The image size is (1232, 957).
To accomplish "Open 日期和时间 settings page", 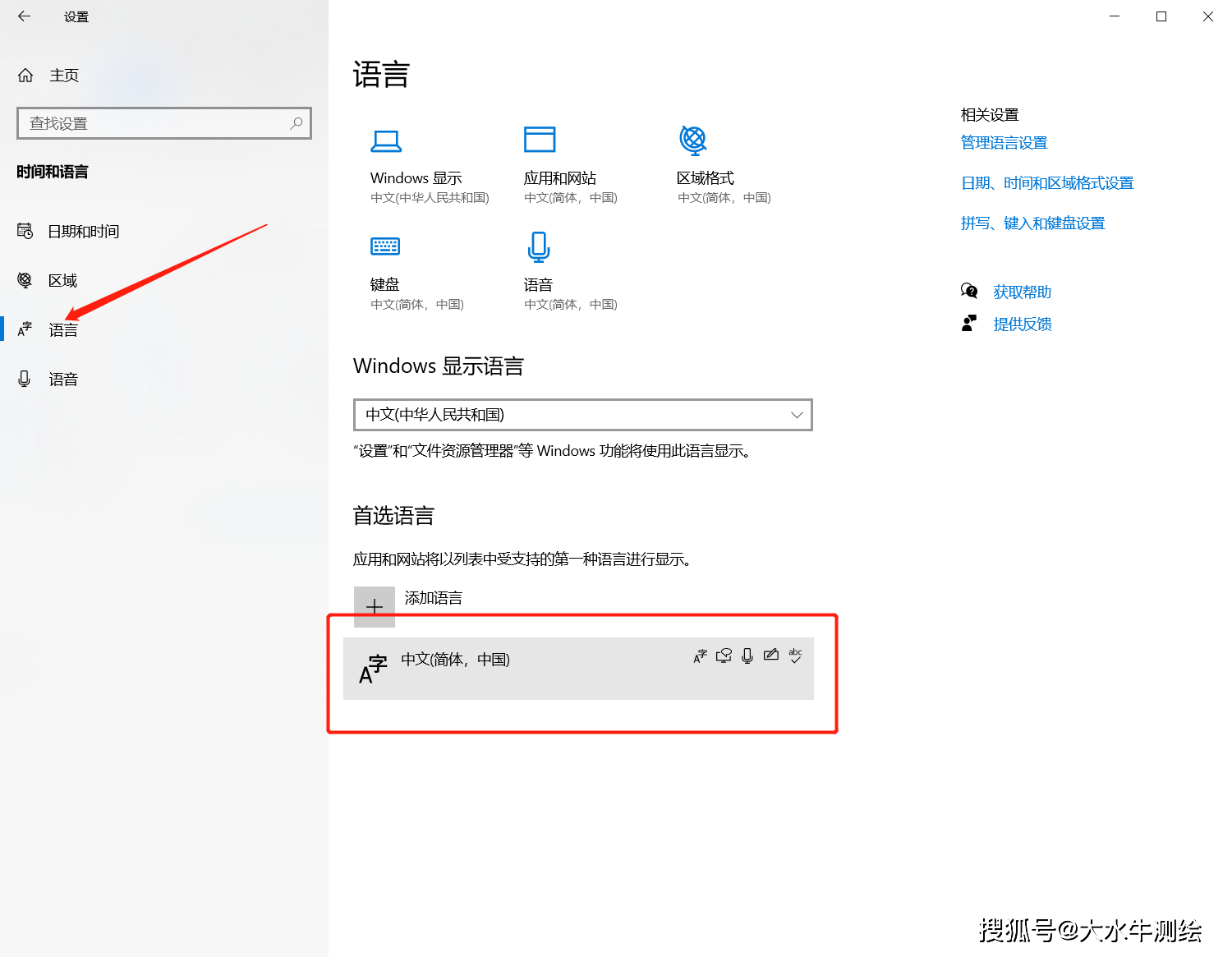I will 164,232.
